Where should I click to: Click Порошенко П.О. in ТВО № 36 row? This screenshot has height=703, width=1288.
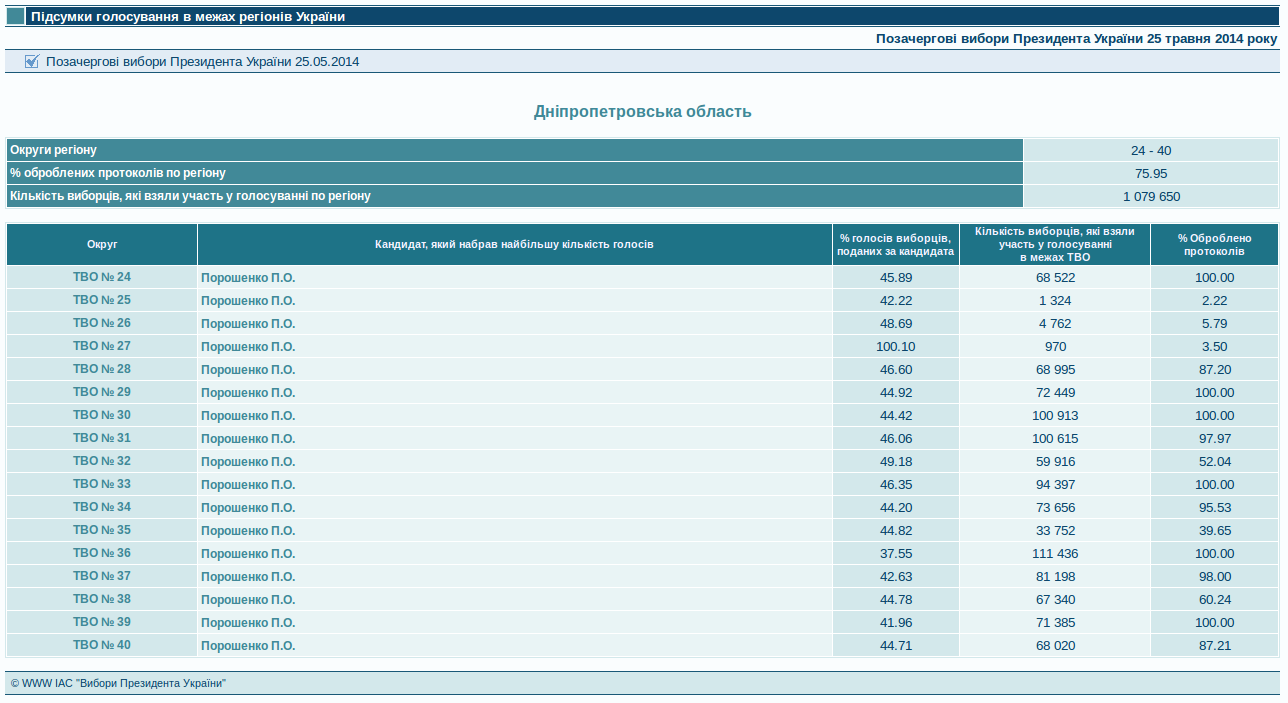click(x=248, y=554)
